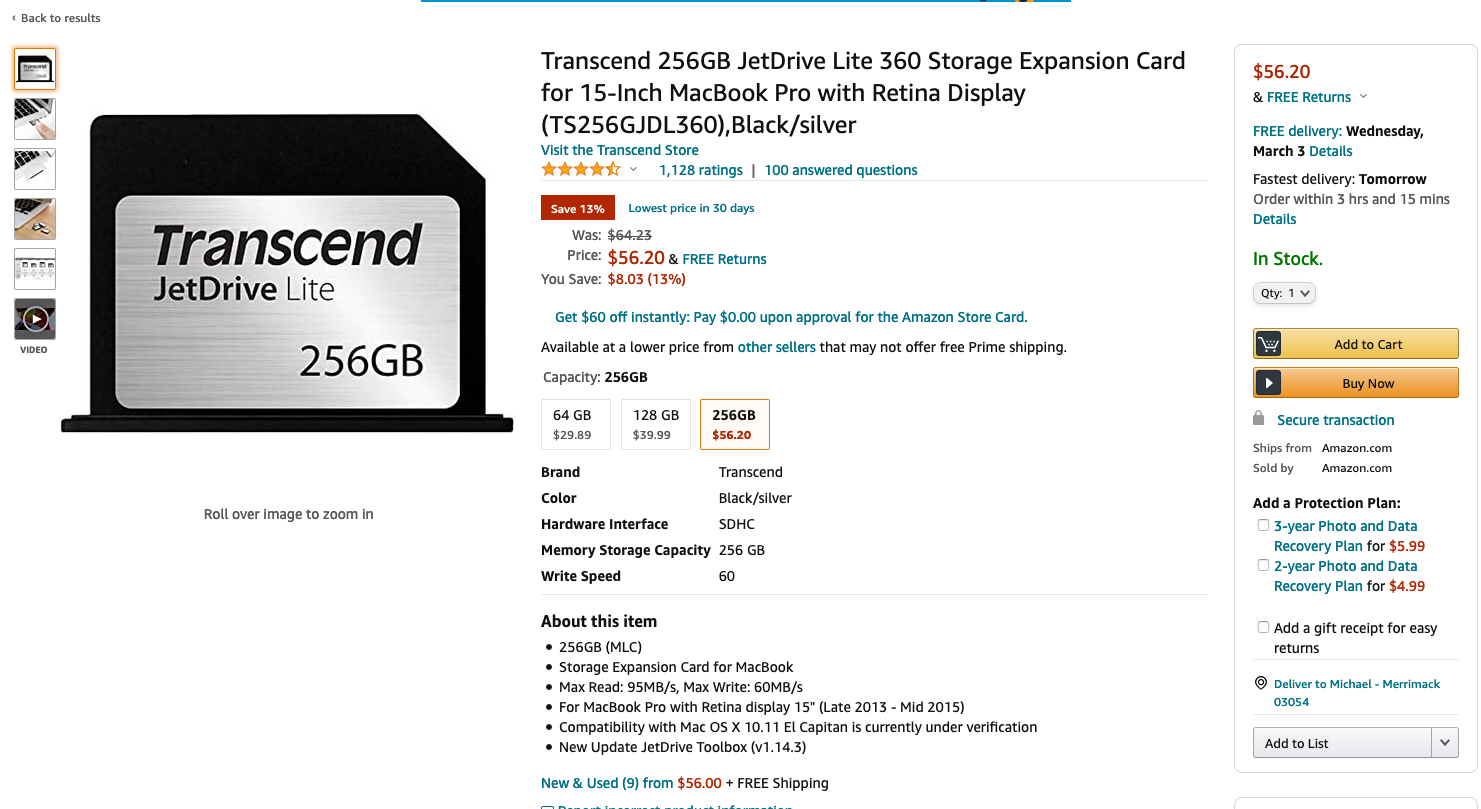Select the first product image thumbnail
This screenshot has width=1481, height=809.
(x=35, y=69)
